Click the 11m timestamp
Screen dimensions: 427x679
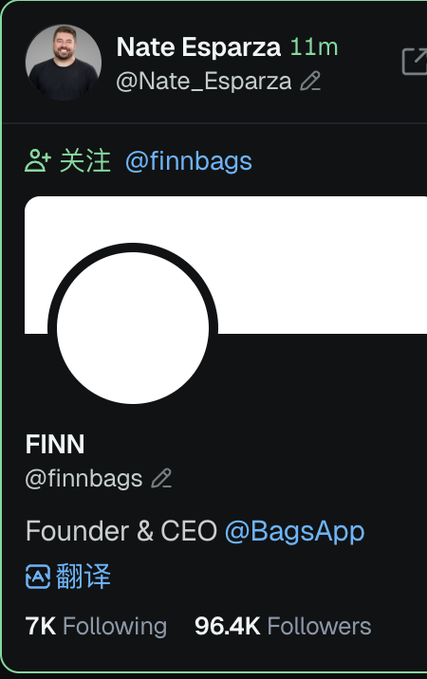point(314,47)
